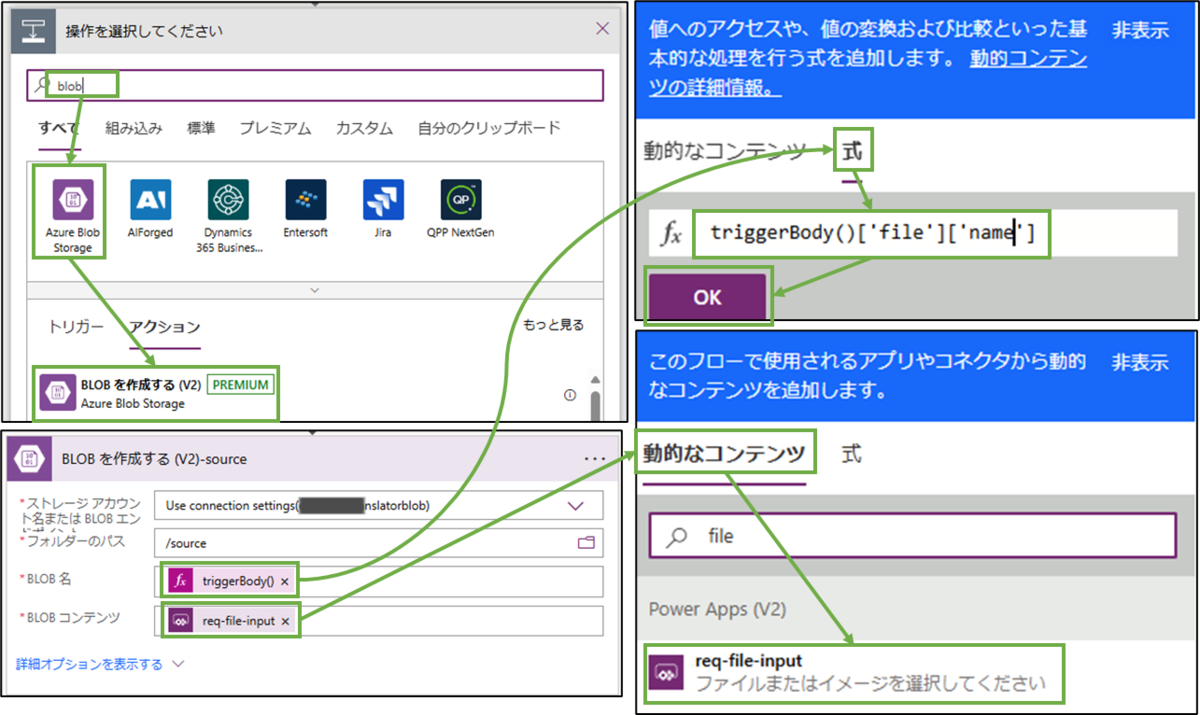Click the info icon on the BLOB を作成する (V2) row
Image resolution: width=1200 pixels, height=715 pixels.
pos(570,395)
